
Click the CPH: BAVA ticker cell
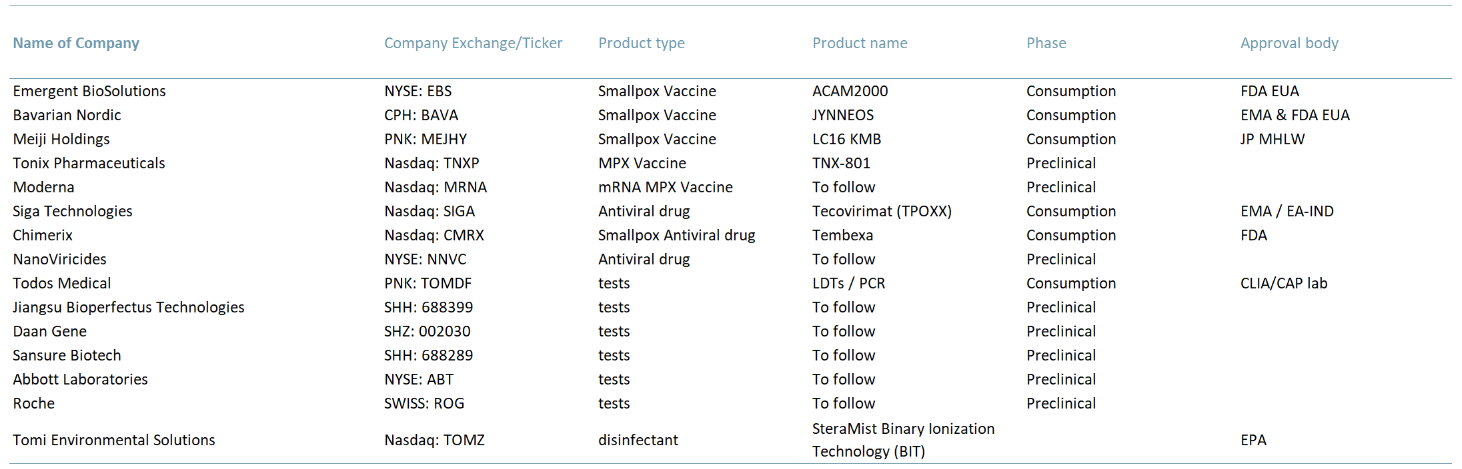[x=421, y=115]
